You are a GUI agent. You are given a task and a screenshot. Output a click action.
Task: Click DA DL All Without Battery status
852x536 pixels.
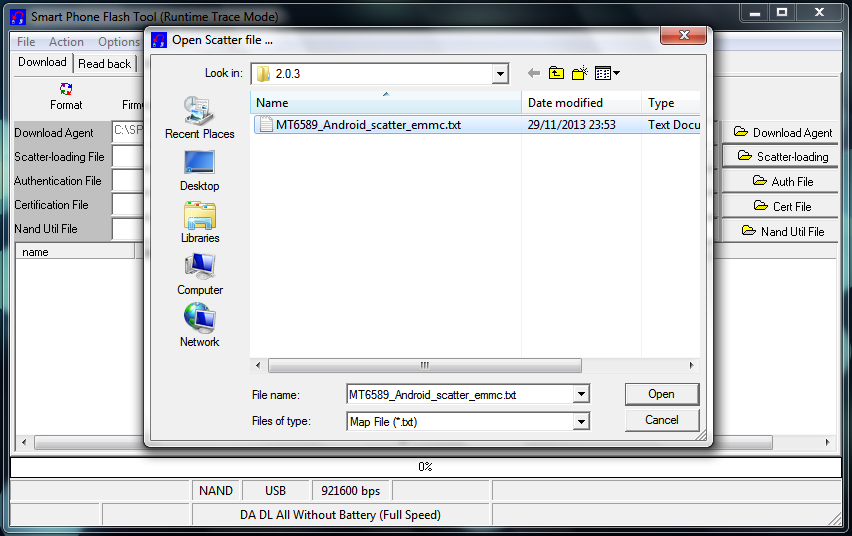coord(341,515)
